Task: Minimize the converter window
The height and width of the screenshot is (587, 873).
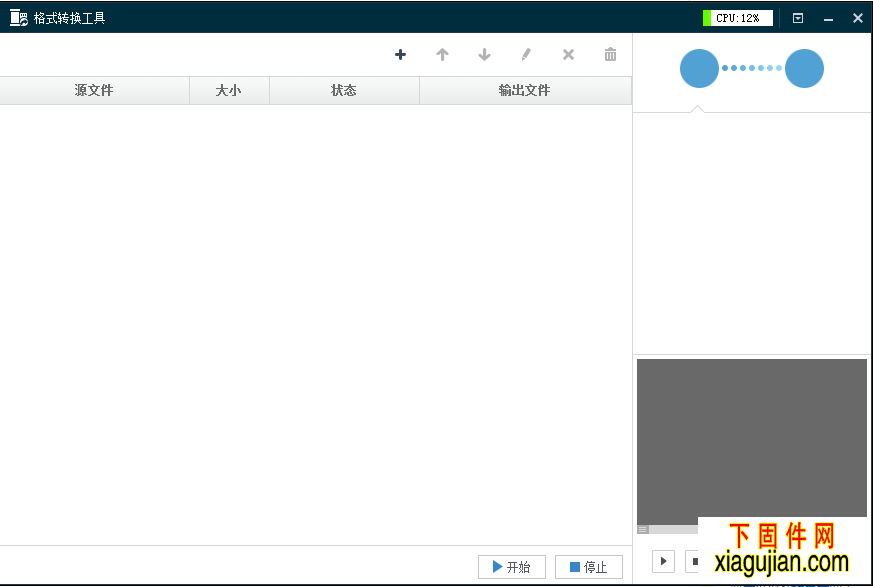Action: (828, 18)
